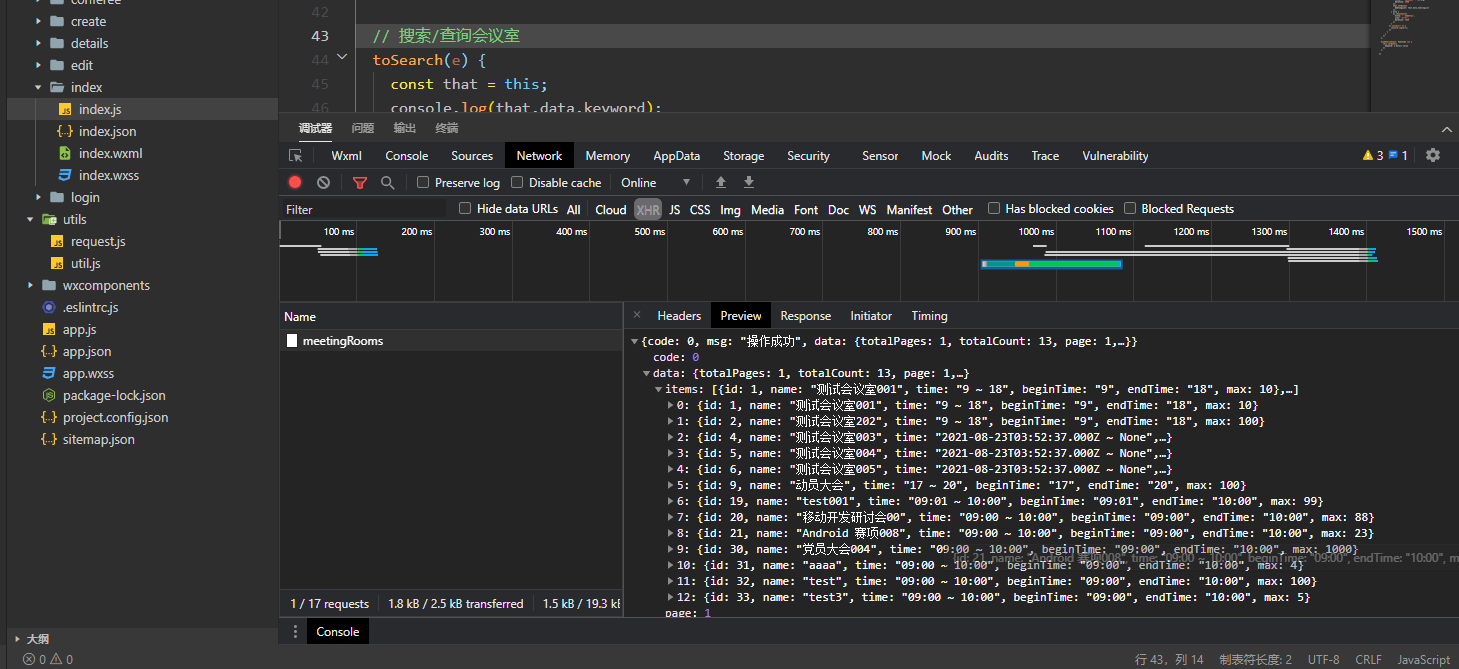
Task: Open app.wxss file
Action: [88, 373]
